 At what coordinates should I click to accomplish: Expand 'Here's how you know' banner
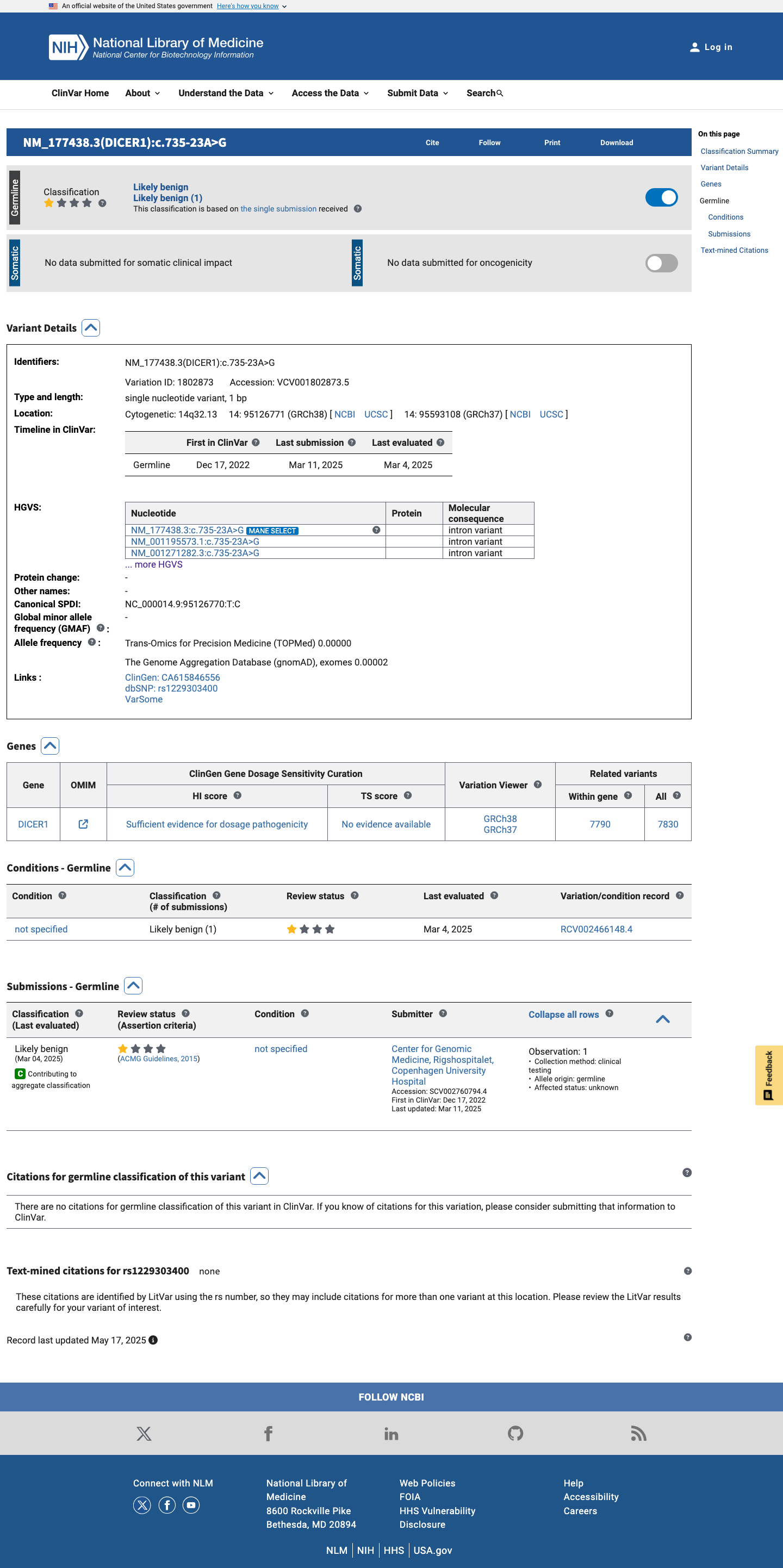click(x=251, y=6)
